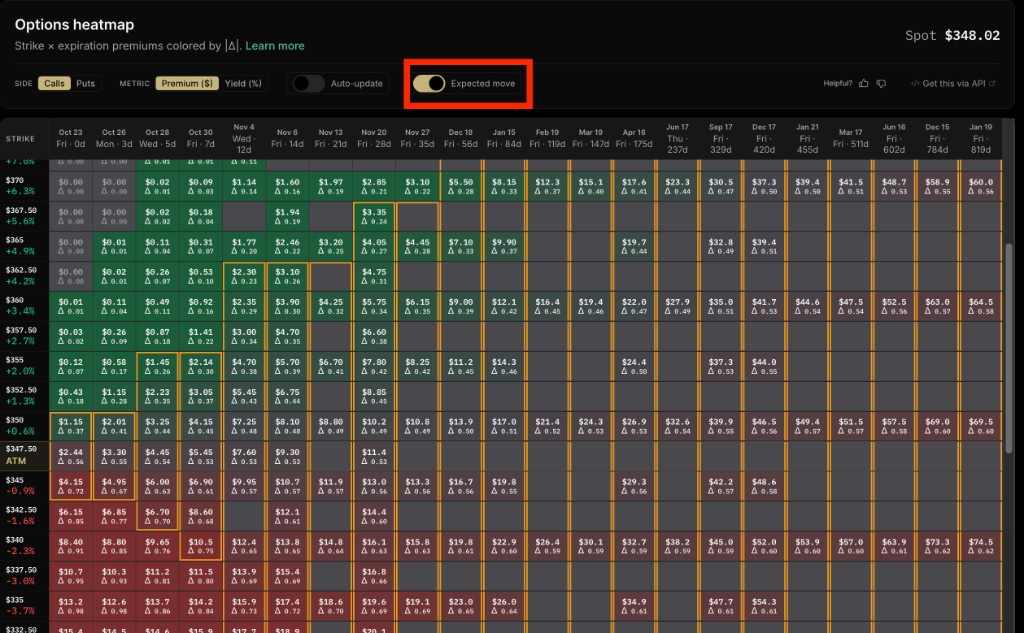Screen dimensions: 1024x633
Task: Click the $60.0 Δ 0.56 cell at $370 Jan 19
Action: pyautogui.click(x=980, y=186)
